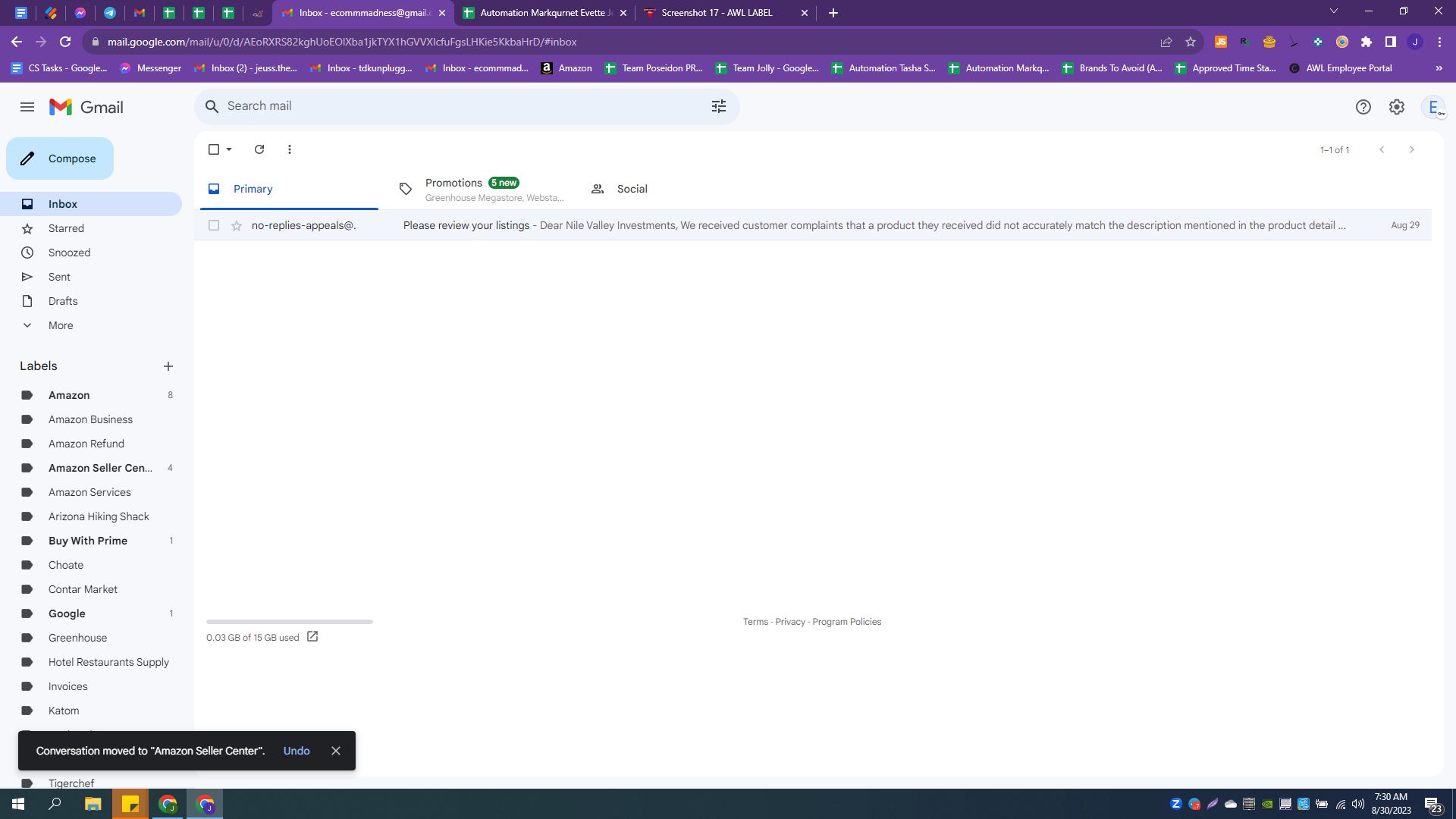The height and width of the screenshot is (819, 1456).
Task: Create a new label with plus icon
Action: [x=168, y=366]
